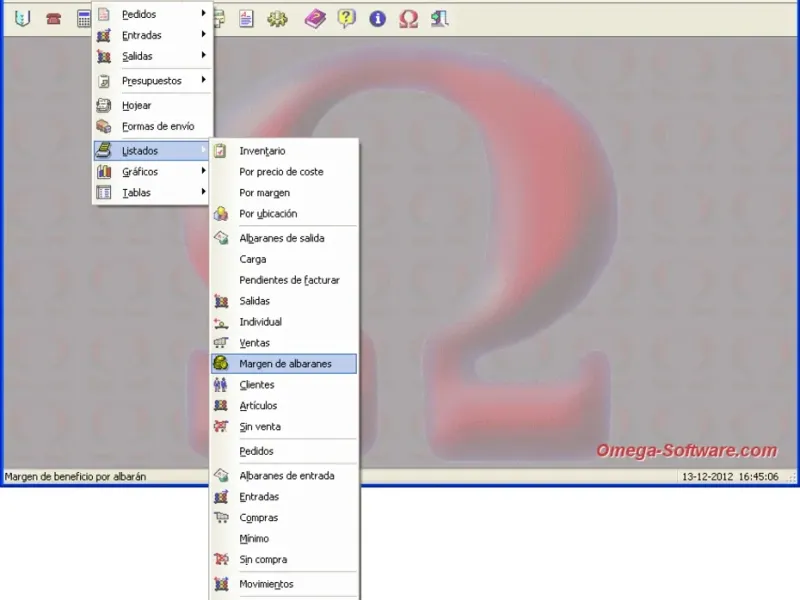Click the exit door toolbar icon
The height and width of the screenshot is (600, 800).
(439, 19)
